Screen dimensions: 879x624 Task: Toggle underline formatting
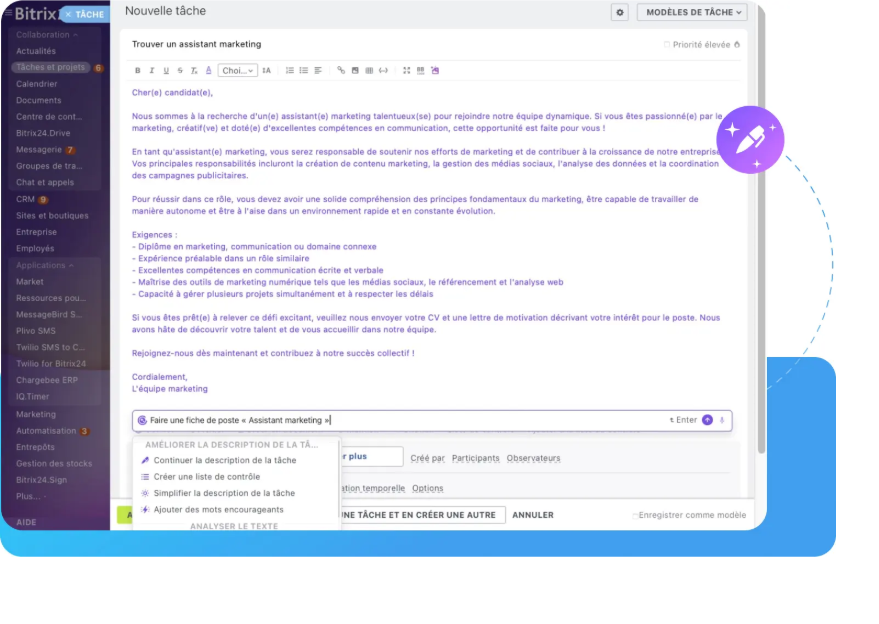[164, 70]
